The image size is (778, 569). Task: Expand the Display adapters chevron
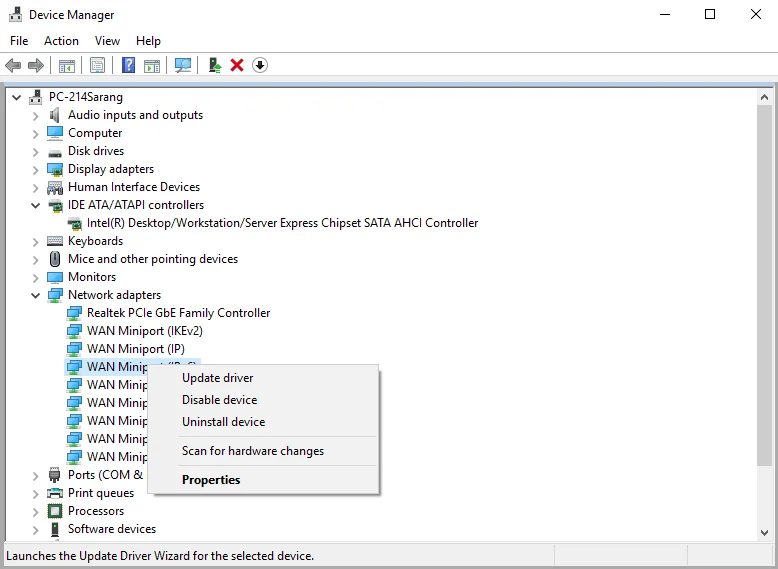[x=35, y=170]
